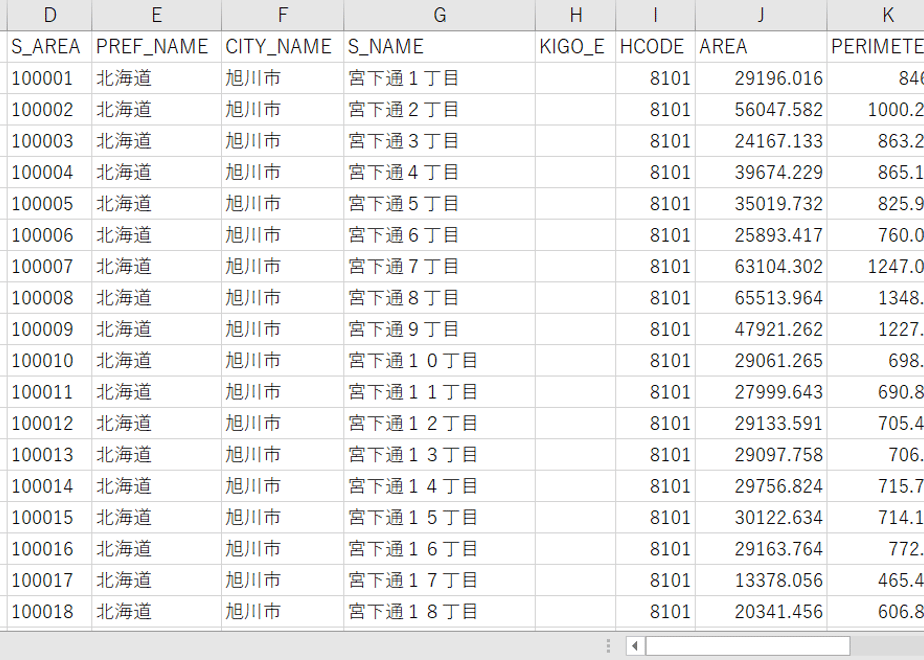Image resolution: width=924 pixels, height=660 pixels.
Task: Select cell containing 100018
Action: point(50,612)
